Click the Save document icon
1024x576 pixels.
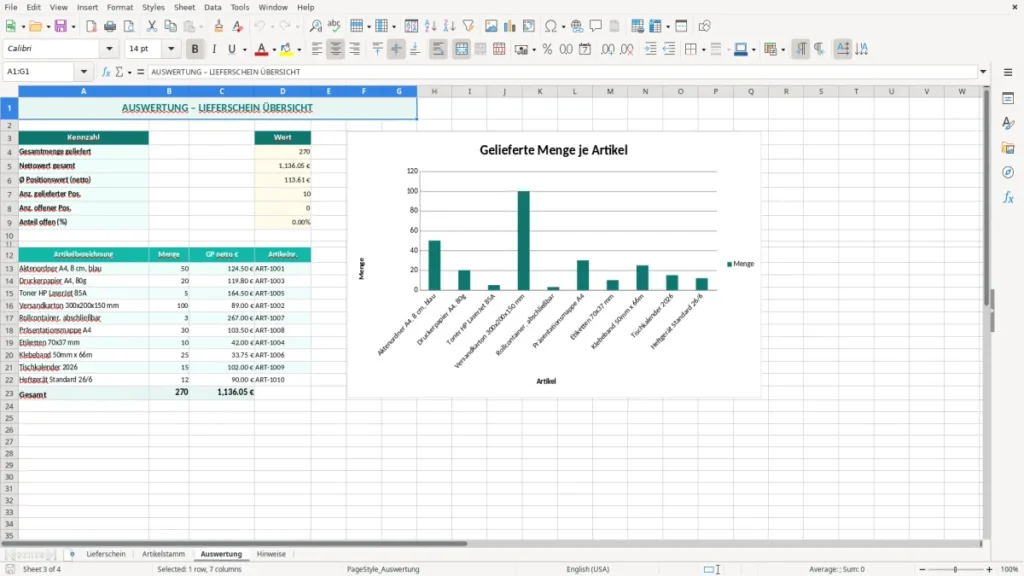point(61,26)
